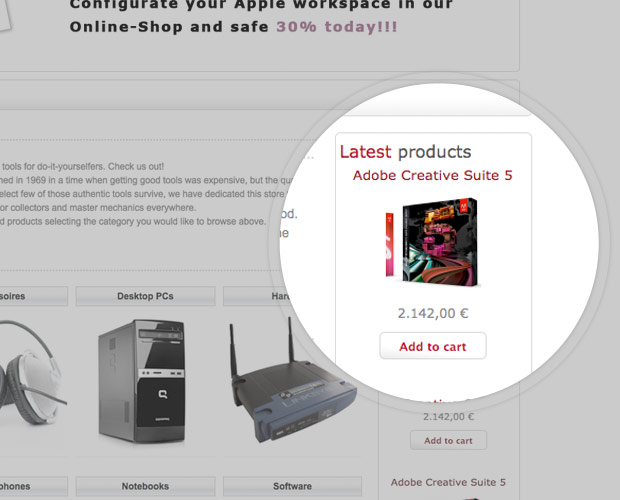This screenshot has height=500, width=620.
Task: Open the Adobe Creative Suite 5 title link
Action: (433, 175)
